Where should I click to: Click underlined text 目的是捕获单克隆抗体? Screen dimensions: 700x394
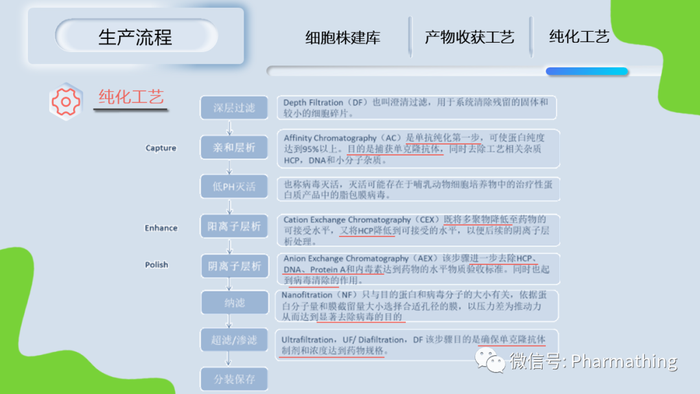tap(394, 149)
